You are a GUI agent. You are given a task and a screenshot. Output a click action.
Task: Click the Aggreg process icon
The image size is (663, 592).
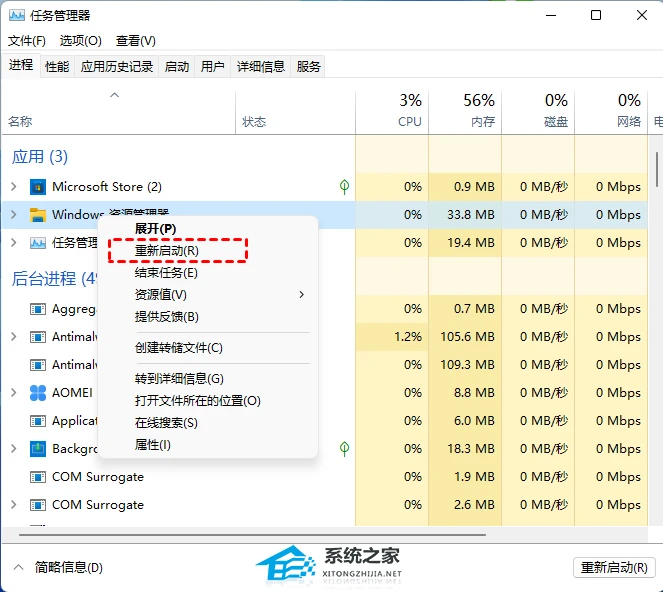point(38,309)
